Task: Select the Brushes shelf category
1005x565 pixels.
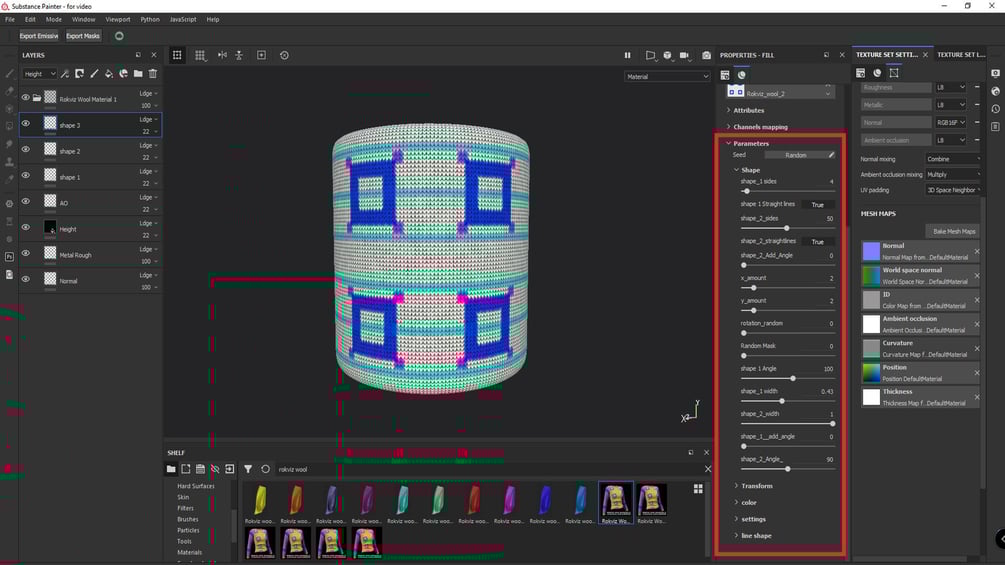Action: [188, 520]
